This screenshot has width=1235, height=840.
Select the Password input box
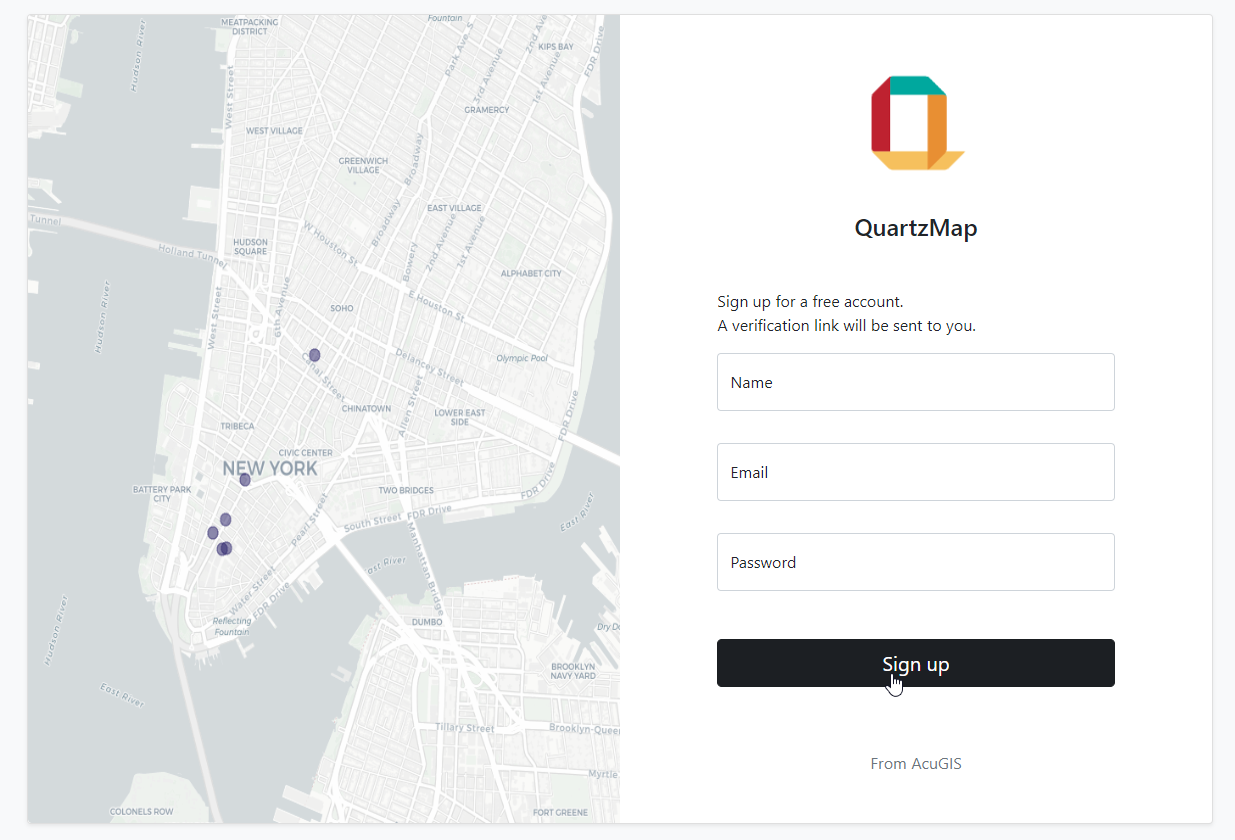(x=915, y=562)
